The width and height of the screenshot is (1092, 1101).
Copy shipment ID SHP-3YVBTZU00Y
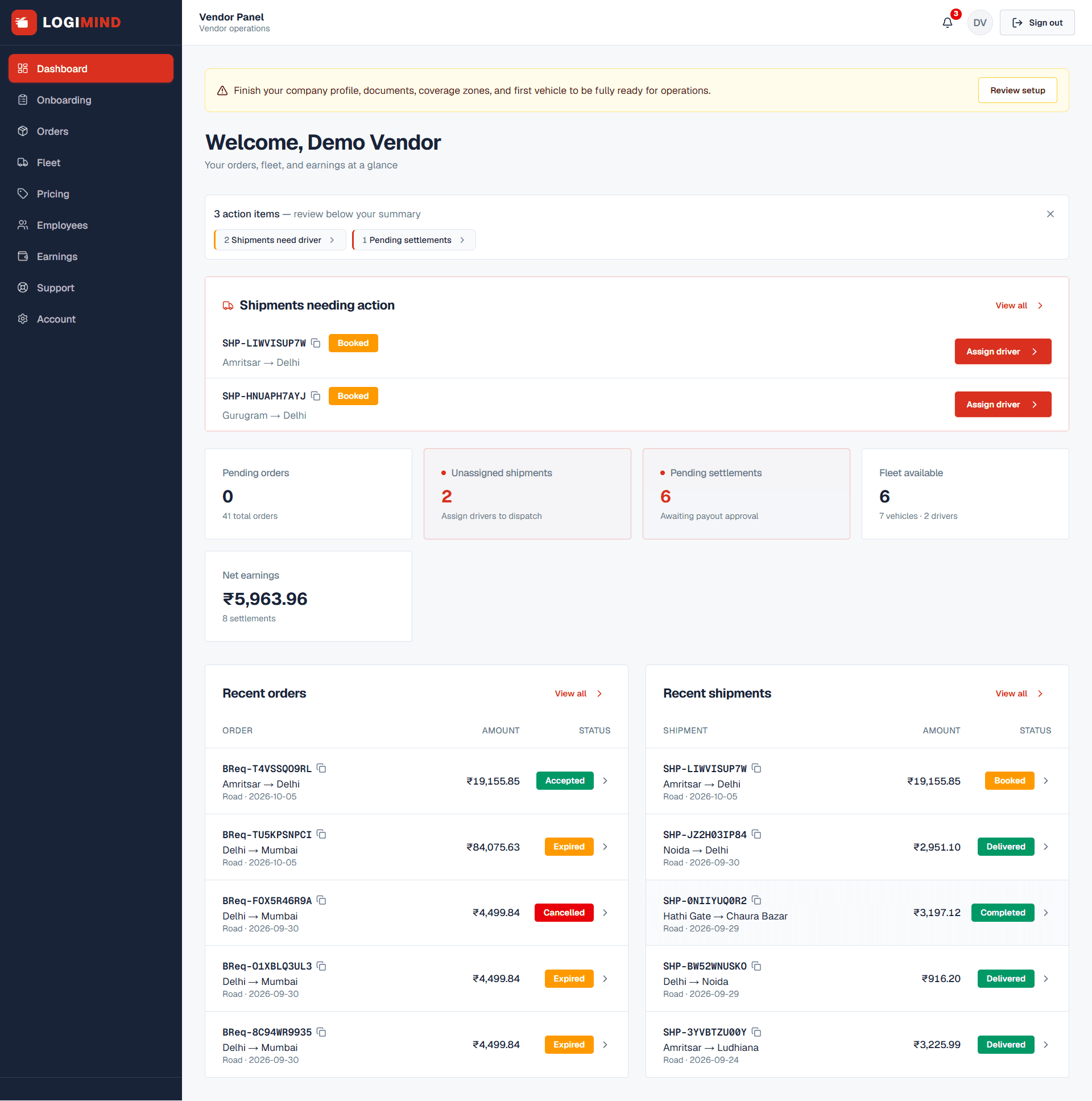pyautogui.click(x=756, y=1032)
